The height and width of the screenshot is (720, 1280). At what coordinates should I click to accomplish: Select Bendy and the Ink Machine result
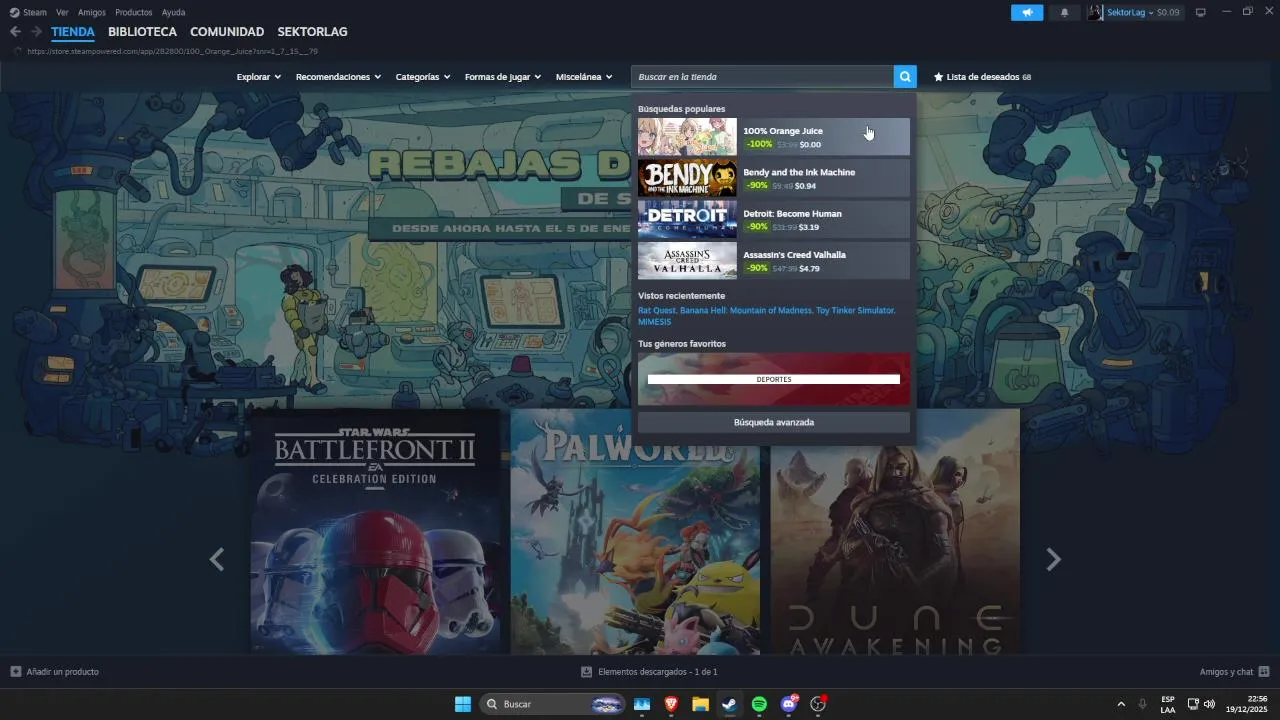774,178
